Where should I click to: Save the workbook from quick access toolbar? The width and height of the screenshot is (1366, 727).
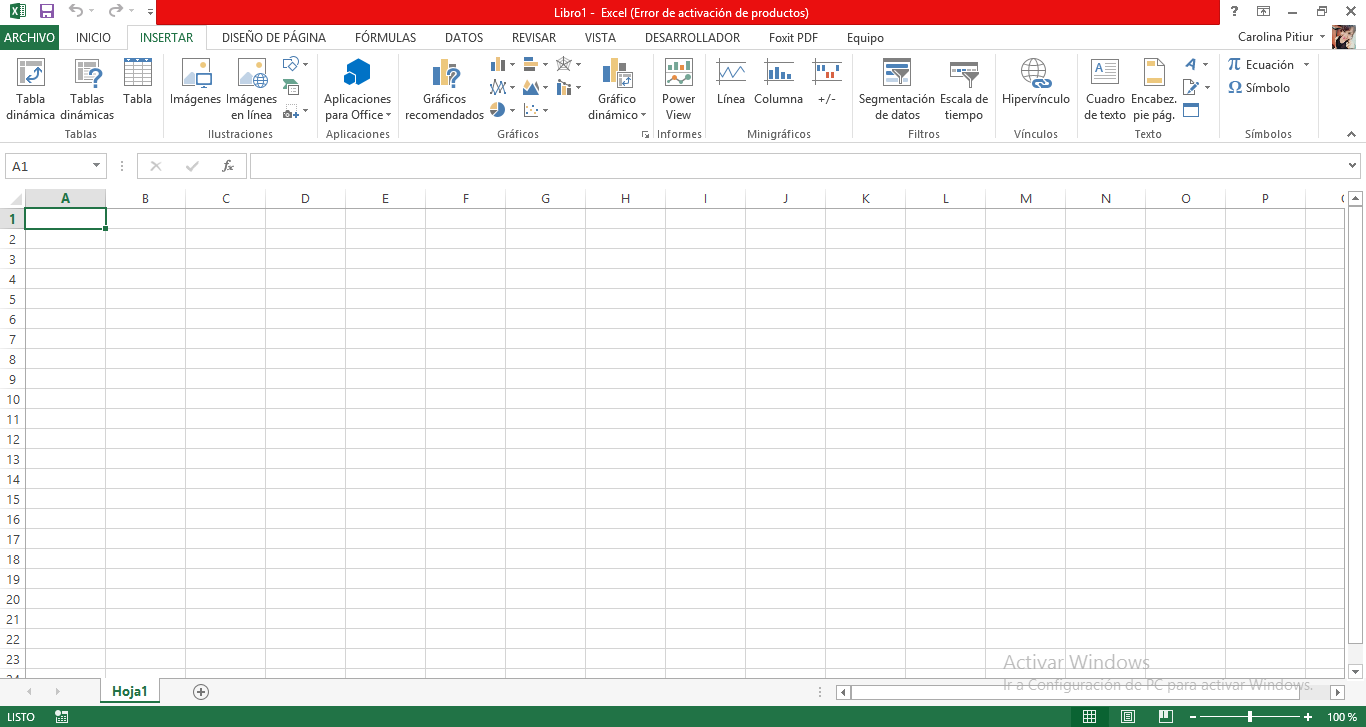pos(46,12)
